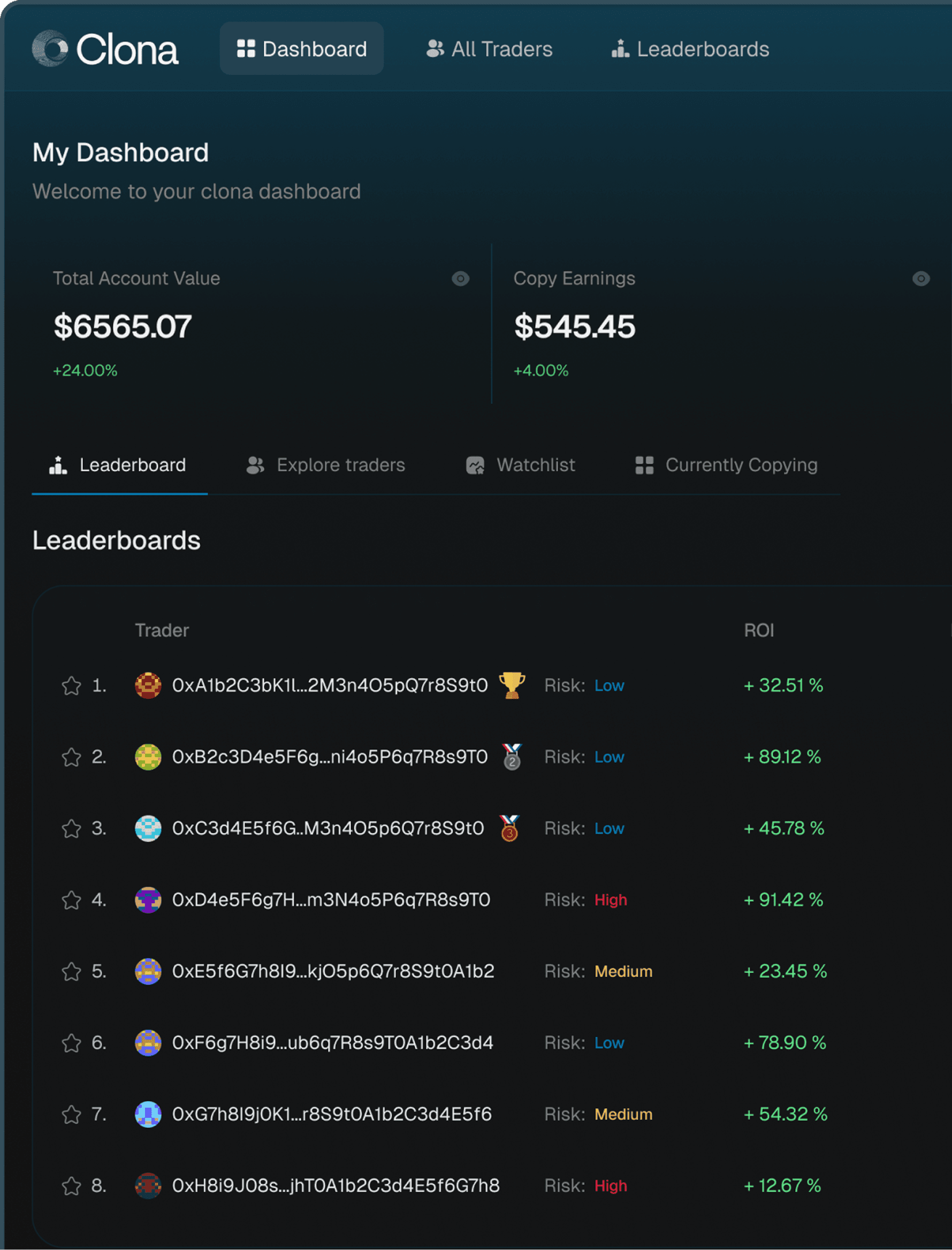Click avatar of trader 0xH8i9J08s
Screen dimensions: 952x1250
[148, 1185]
